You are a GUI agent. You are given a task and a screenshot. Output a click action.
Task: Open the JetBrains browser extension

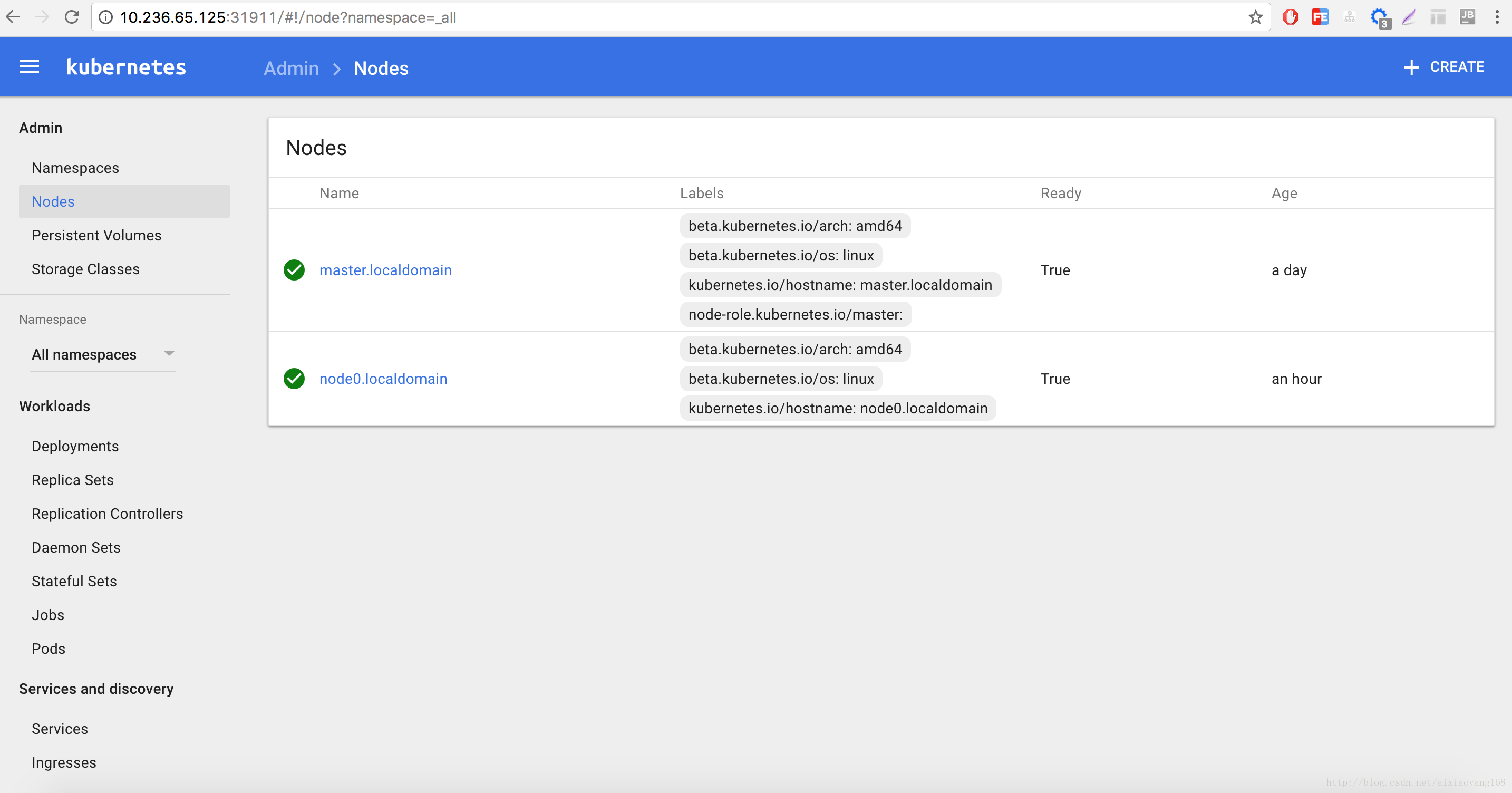[1467, 17]
